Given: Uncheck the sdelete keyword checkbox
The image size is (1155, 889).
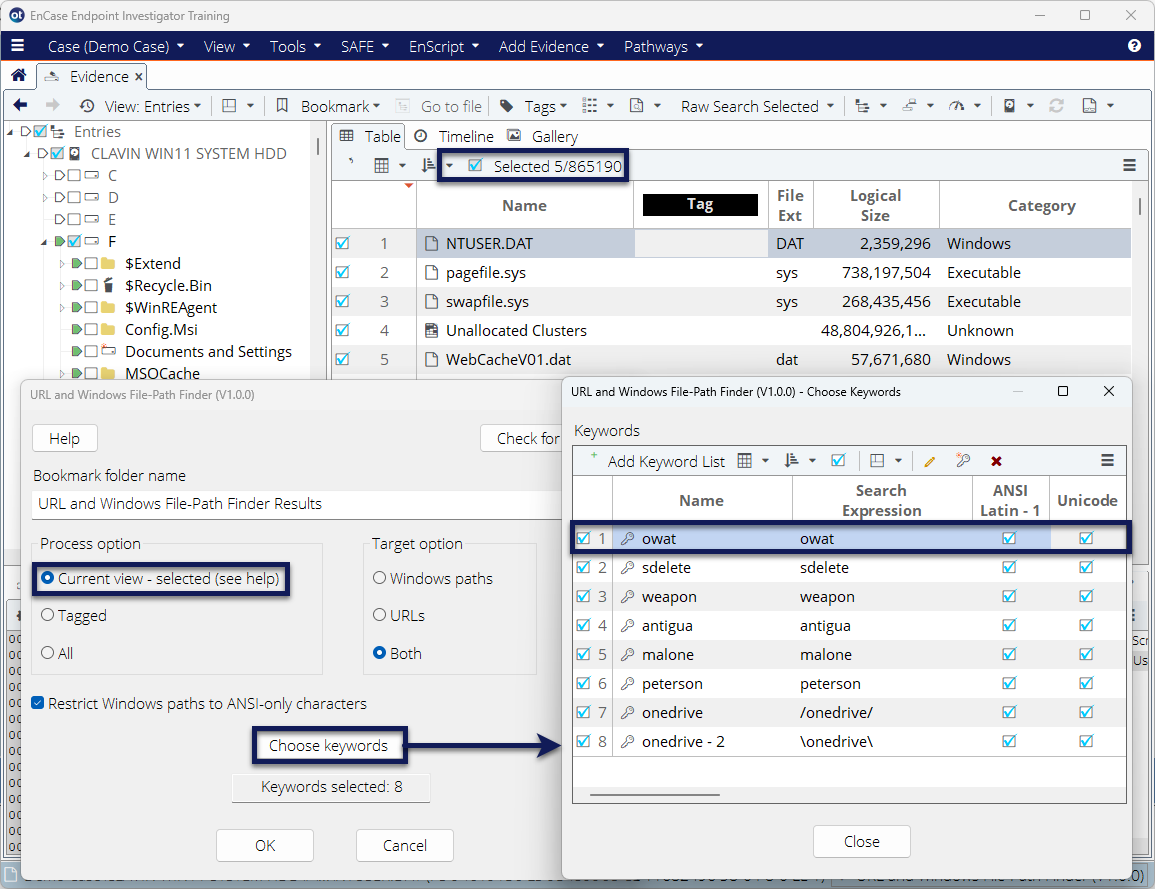Looking at the screenshot, I should tap(583, 567).
